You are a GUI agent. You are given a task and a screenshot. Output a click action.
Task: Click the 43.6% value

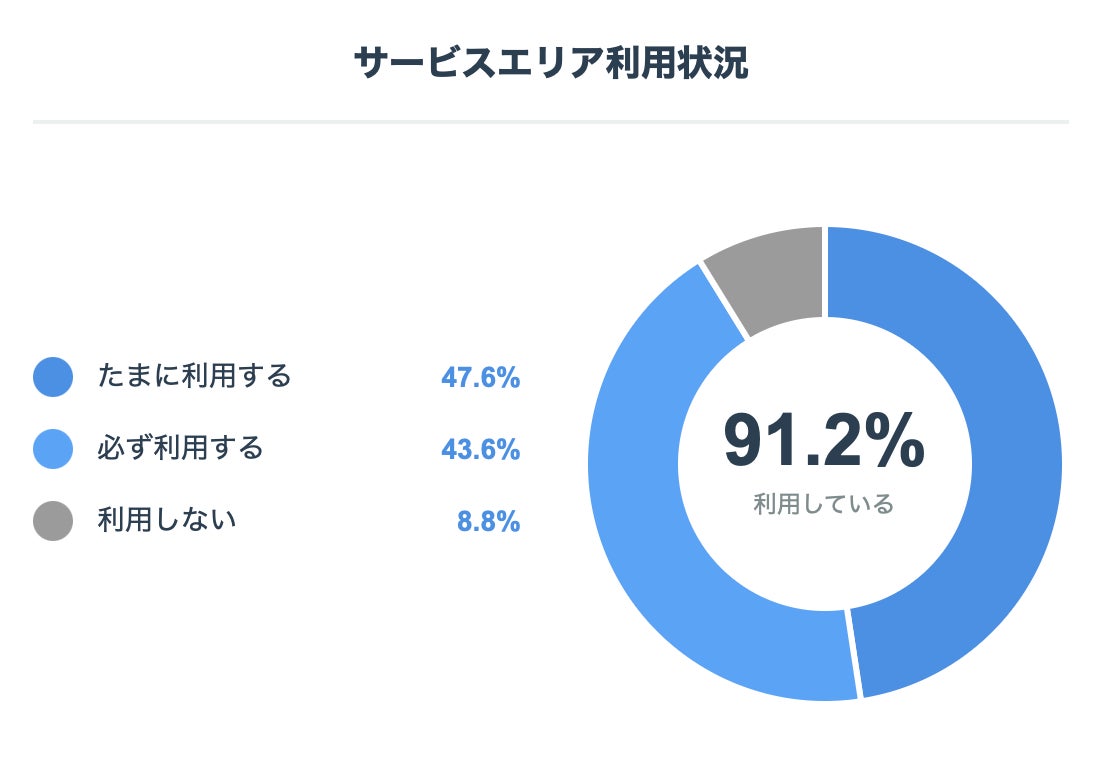tap(480, 450)
